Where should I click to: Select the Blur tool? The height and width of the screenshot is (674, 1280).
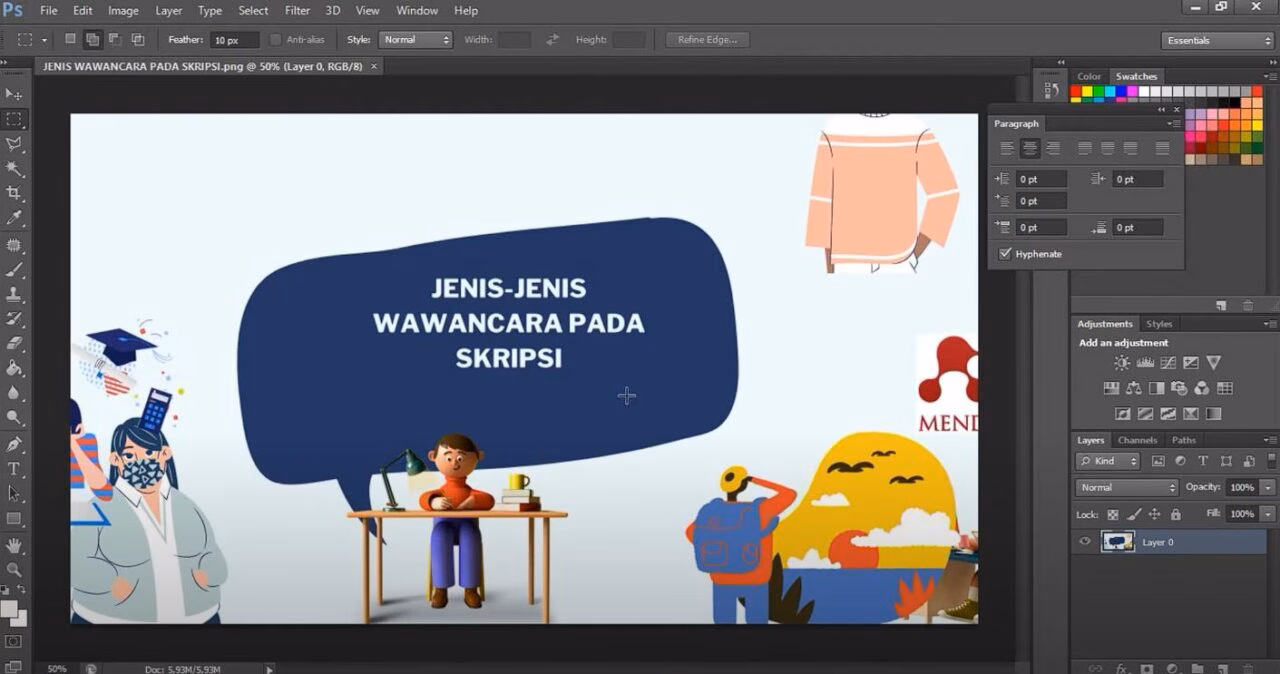click(14, 393)
